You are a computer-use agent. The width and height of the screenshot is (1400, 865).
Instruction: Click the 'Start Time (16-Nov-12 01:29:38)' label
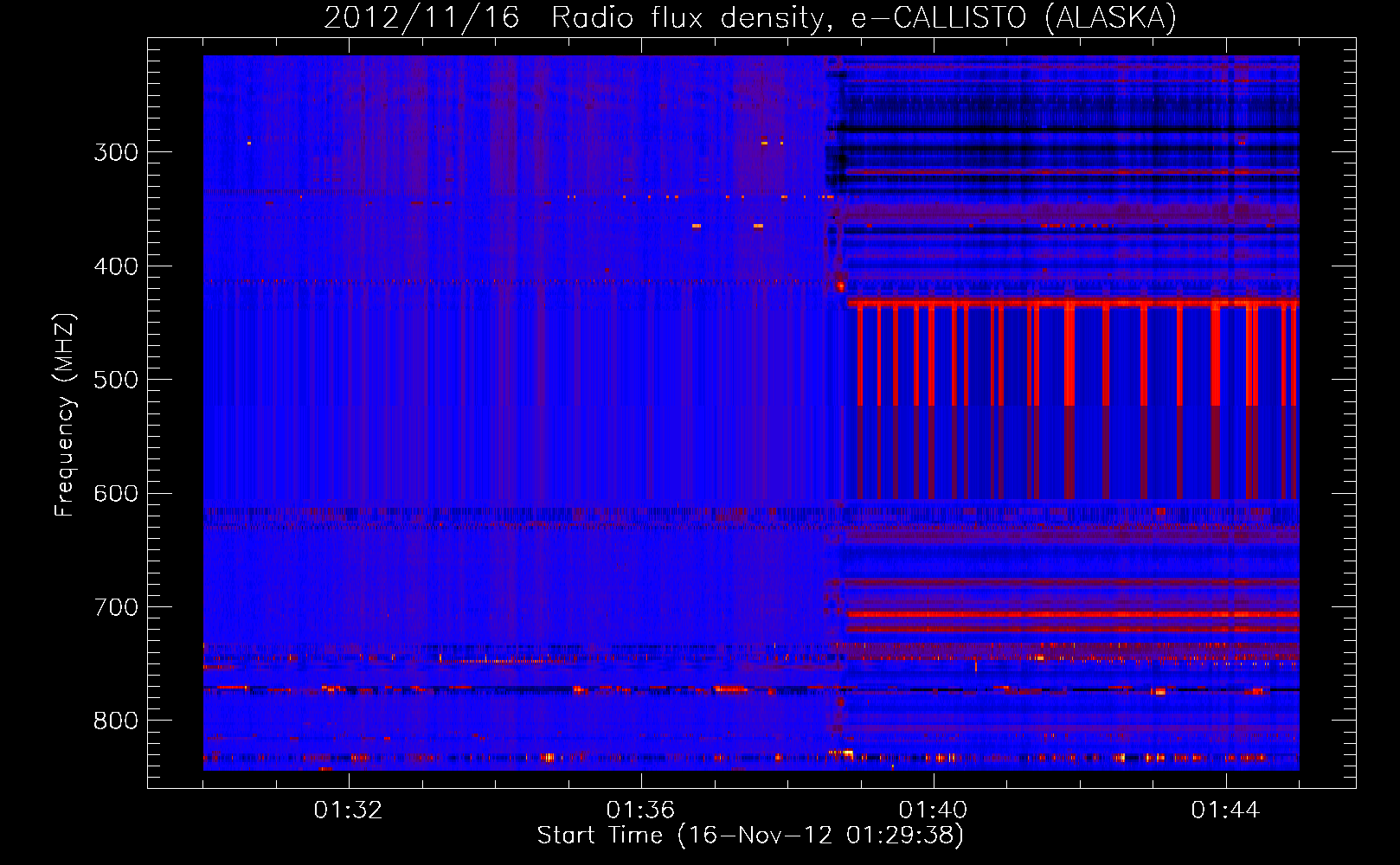coord(750,836)
